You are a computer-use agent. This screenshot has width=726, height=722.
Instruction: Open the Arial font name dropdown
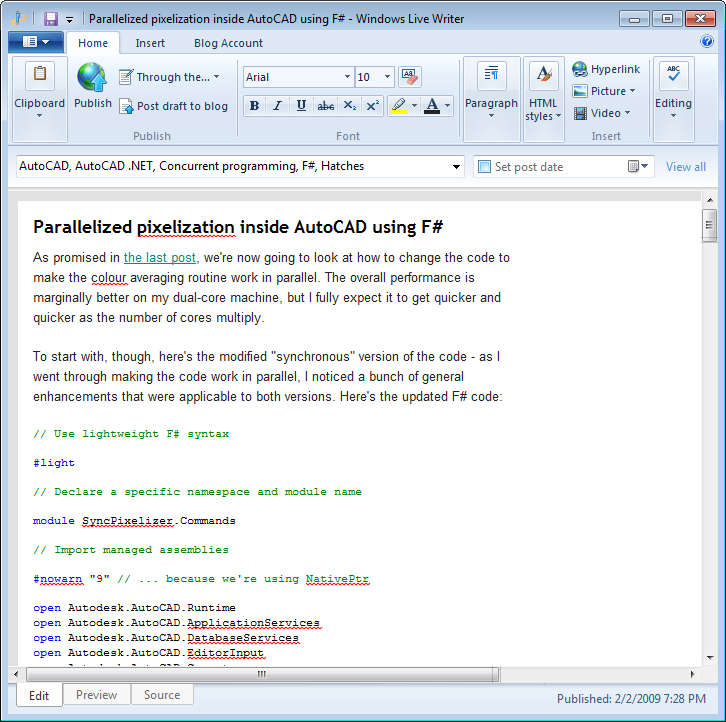coord(347,77)
